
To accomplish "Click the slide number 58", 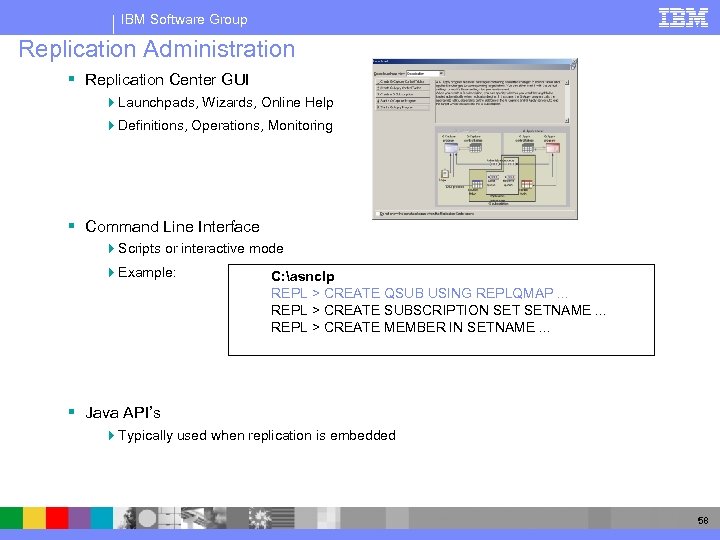I will click(703, 520).
